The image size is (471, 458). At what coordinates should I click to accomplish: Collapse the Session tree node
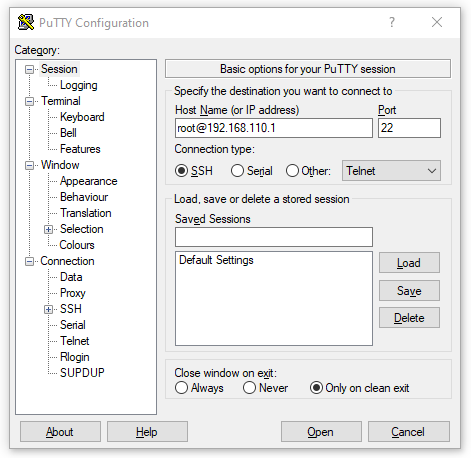(x=29, y=69)
